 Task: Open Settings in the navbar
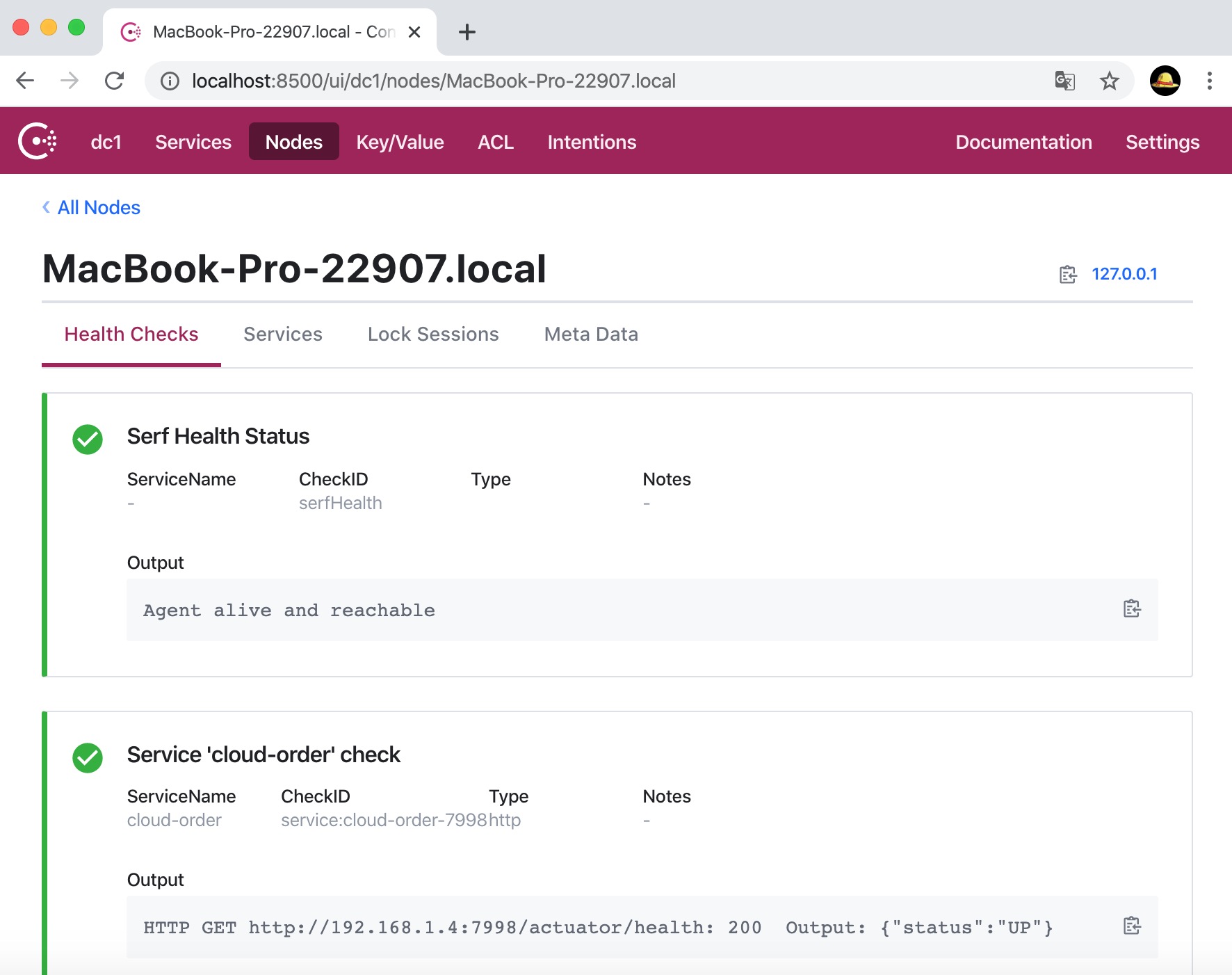coord(1162,142)
